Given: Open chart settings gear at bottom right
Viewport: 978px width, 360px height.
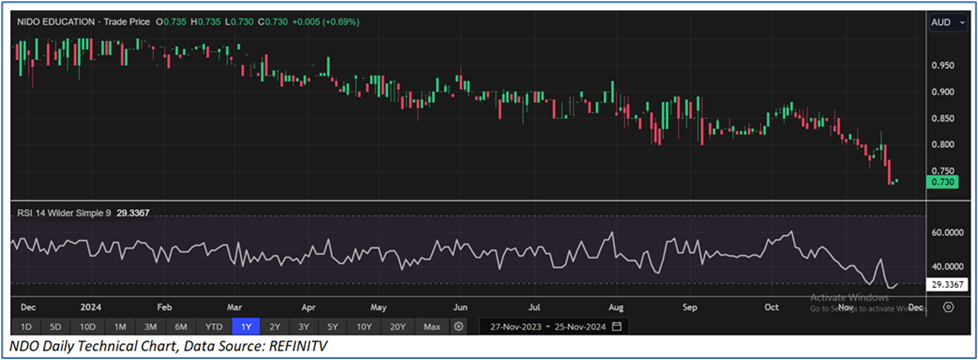Looking at the screenshot, I should (x=949, y=307).
